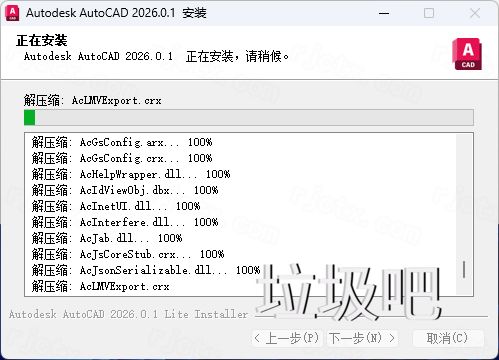499x360 pixels.
Task: Select last log line AcLMVExport.crx
Action: (x=101, y=287)
